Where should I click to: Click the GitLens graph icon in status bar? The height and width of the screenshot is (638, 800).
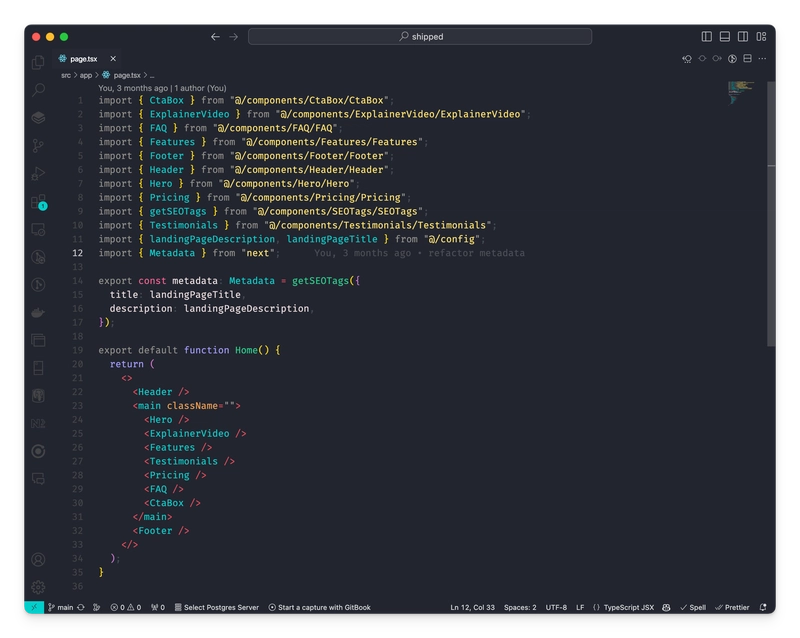point(96,607)
